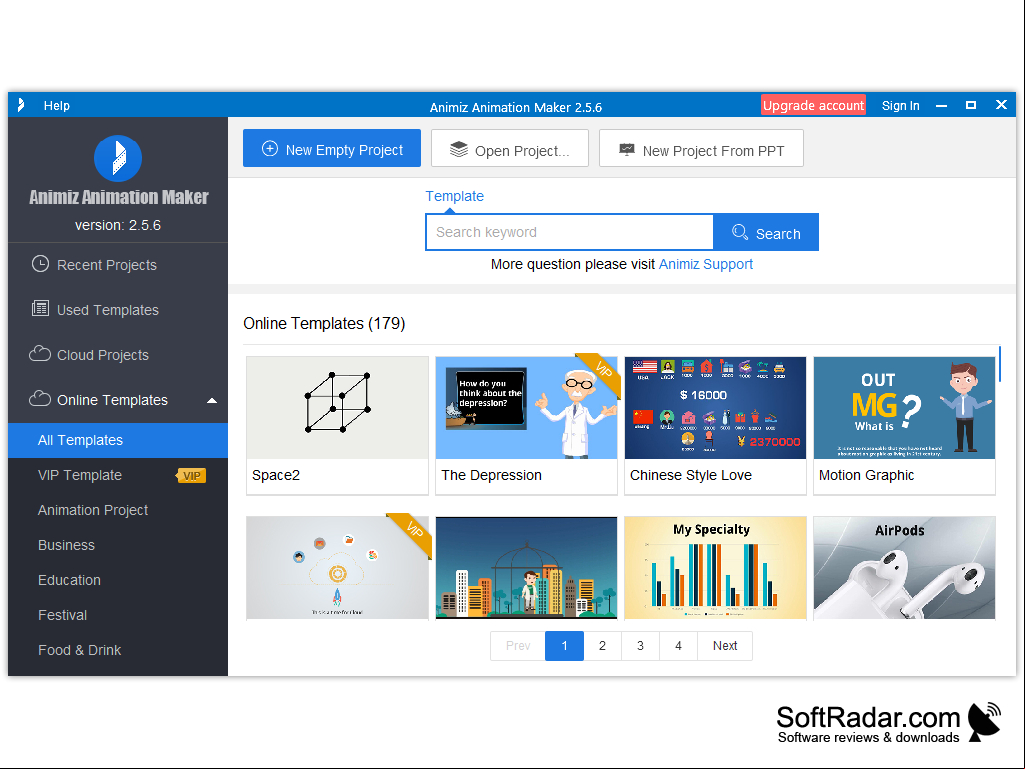Screen dimensions: 1025x769
Task: Select Education template category
Action: (118, 580)
